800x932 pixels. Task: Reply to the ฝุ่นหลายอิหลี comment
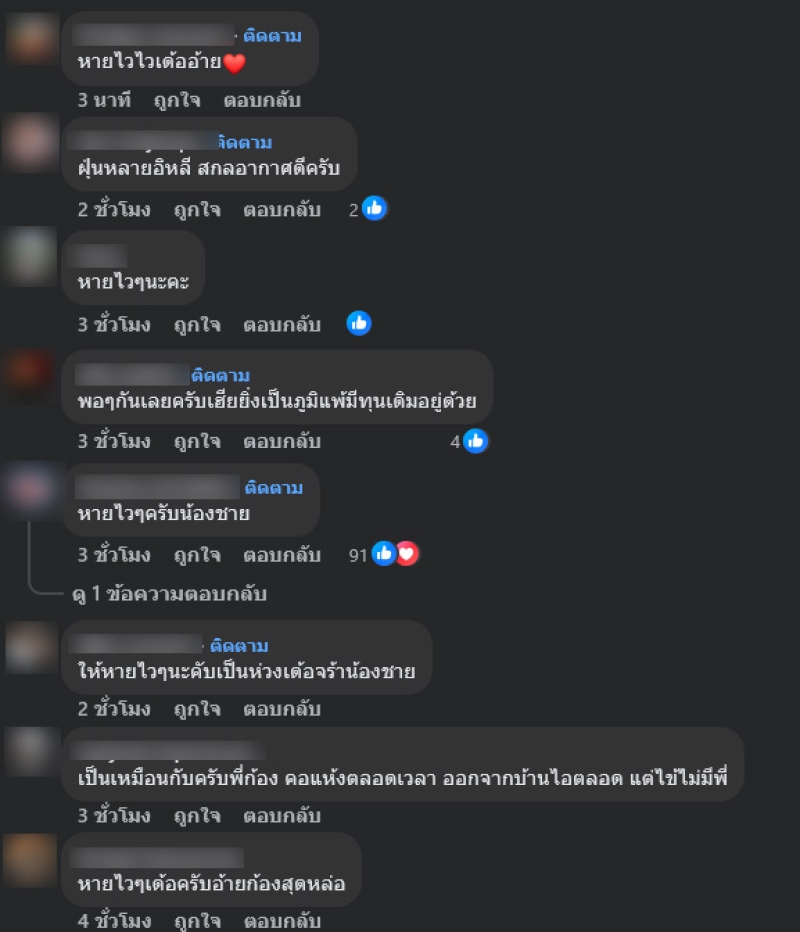pos(282,210)
